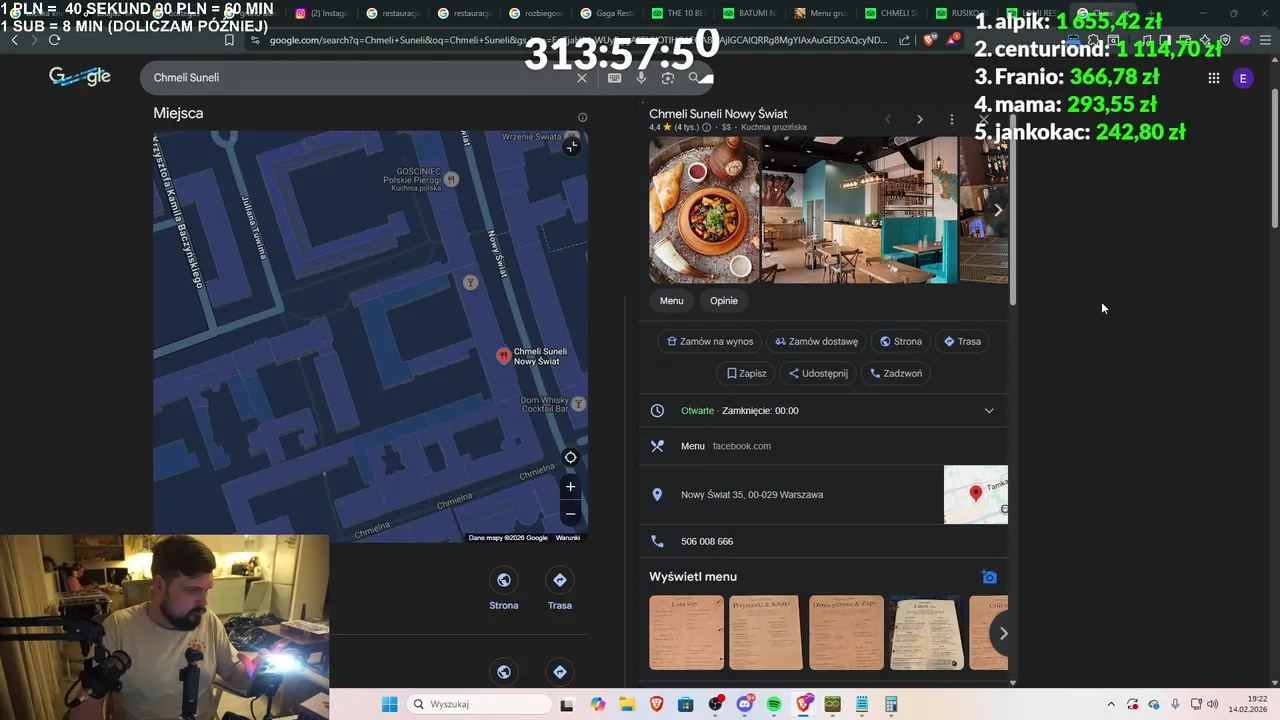
Task: Open the Google apps grid
Action: point(1213,78)
